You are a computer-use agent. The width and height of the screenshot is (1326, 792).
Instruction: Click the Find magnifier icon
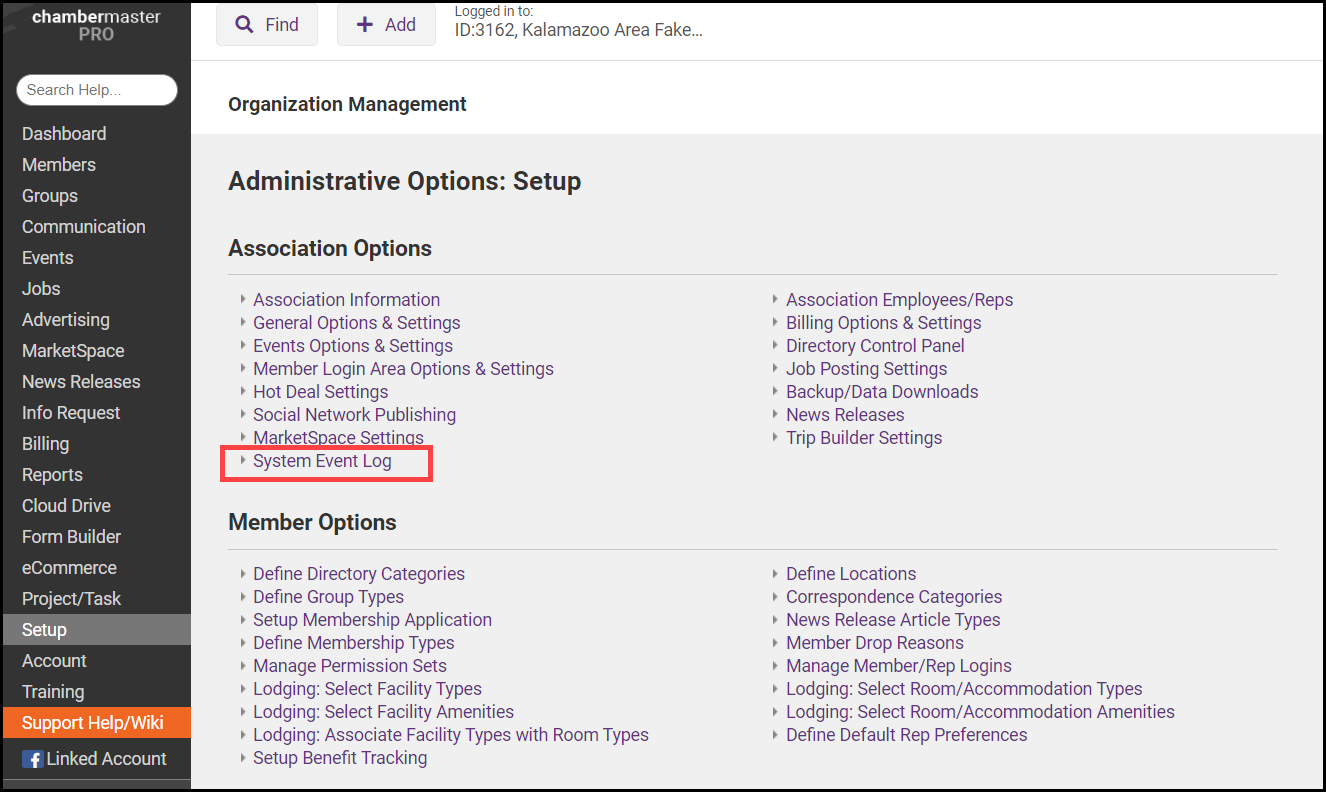(x=244, y=25)
